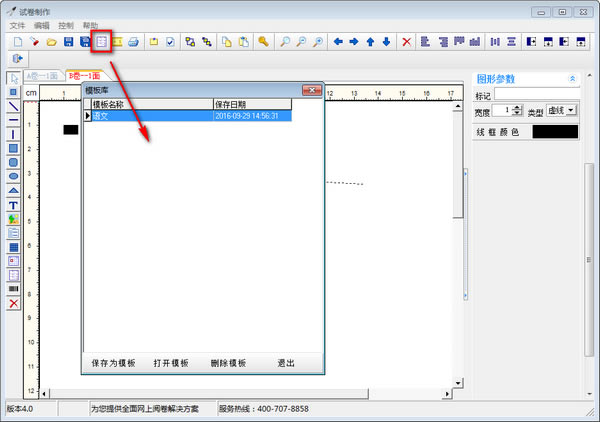Viewport: 600px width, 422px height.
Task: Increase the 宽度 width stepper
Action: [x=517, y=107]
